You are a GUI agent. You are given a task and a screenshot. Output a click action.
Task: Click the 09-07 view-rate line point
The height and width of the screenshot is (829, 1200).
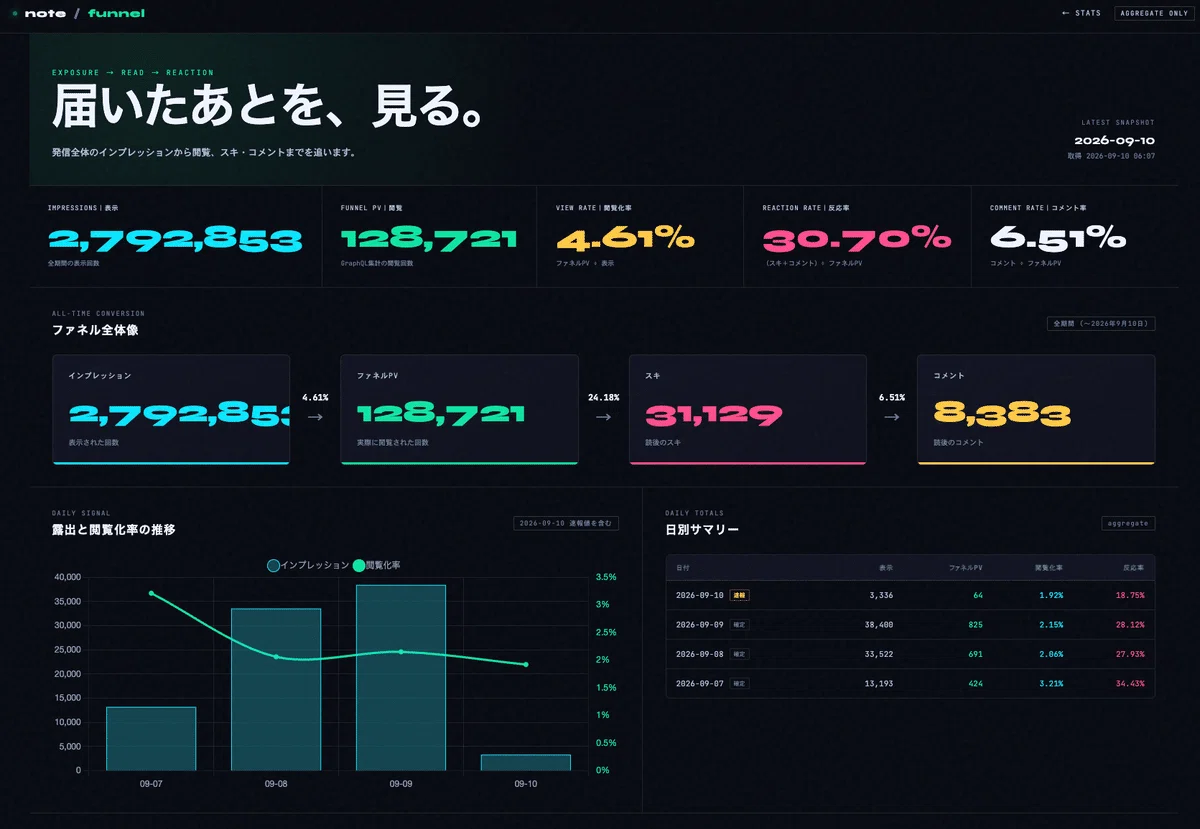click(x=151, y=593)
